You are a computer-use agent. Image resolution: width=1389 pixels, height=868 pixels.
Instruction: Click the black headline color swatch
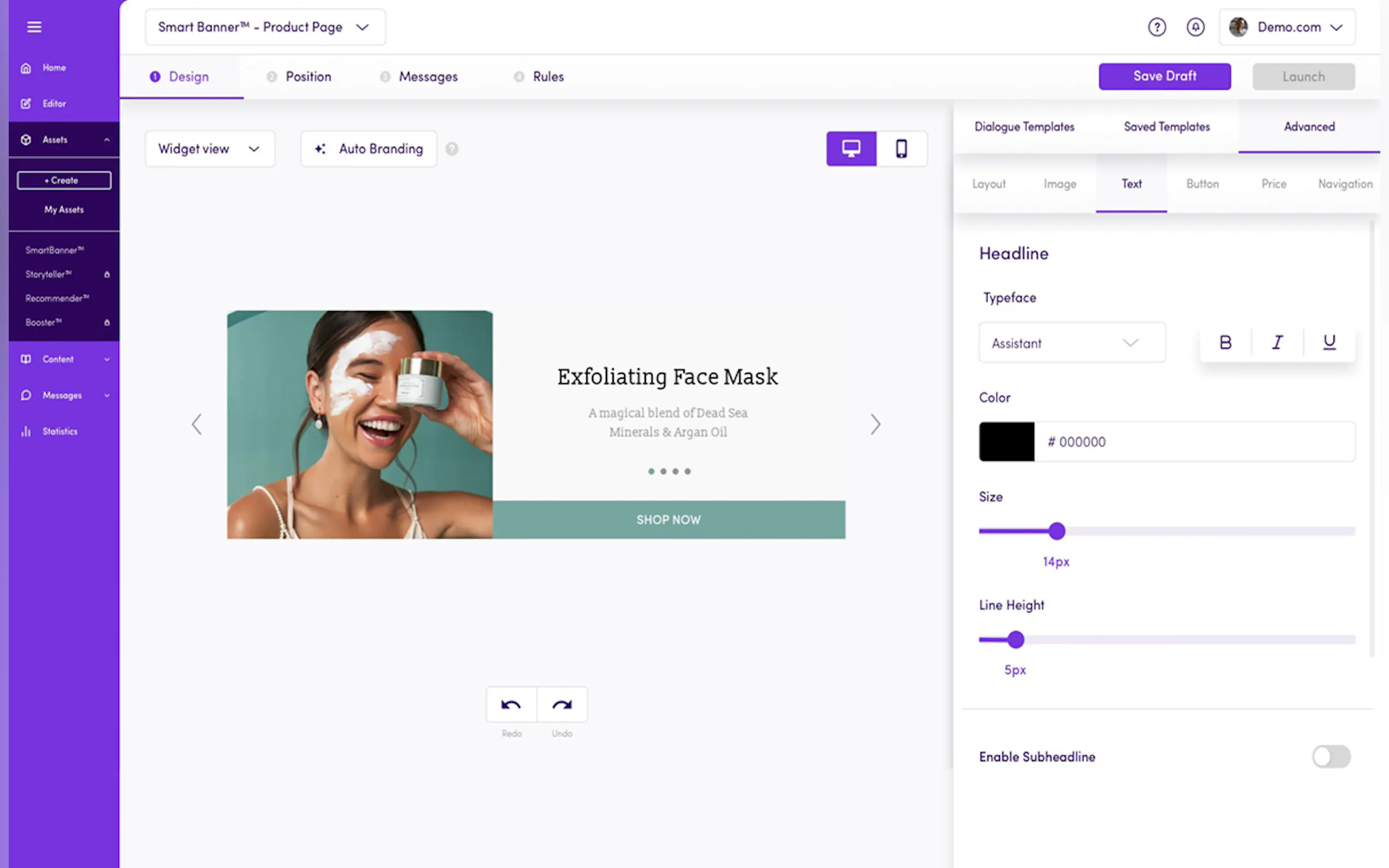click(1006, 442)
